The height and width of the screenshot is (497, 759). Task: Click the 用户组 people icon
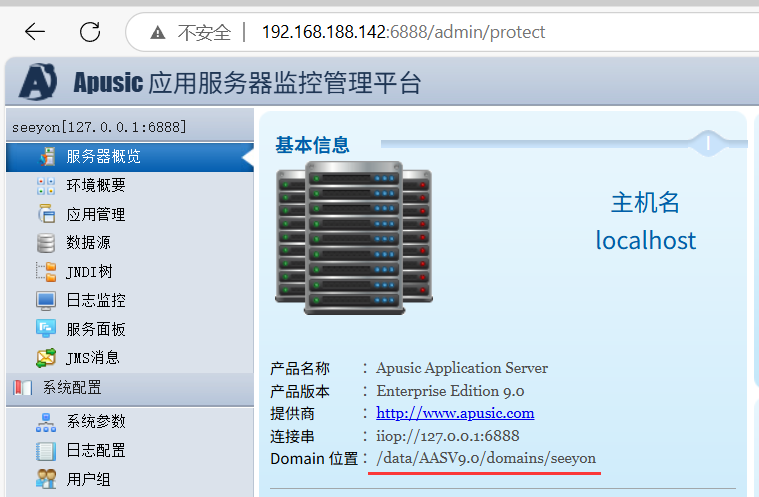(x=46, y=479)
